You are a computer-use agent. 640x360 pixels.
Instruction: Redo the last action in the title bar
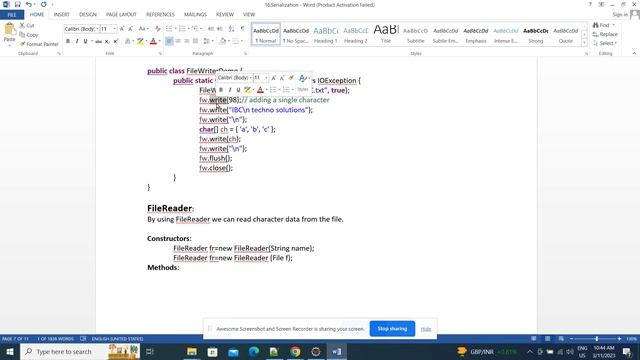pos(43,4)
